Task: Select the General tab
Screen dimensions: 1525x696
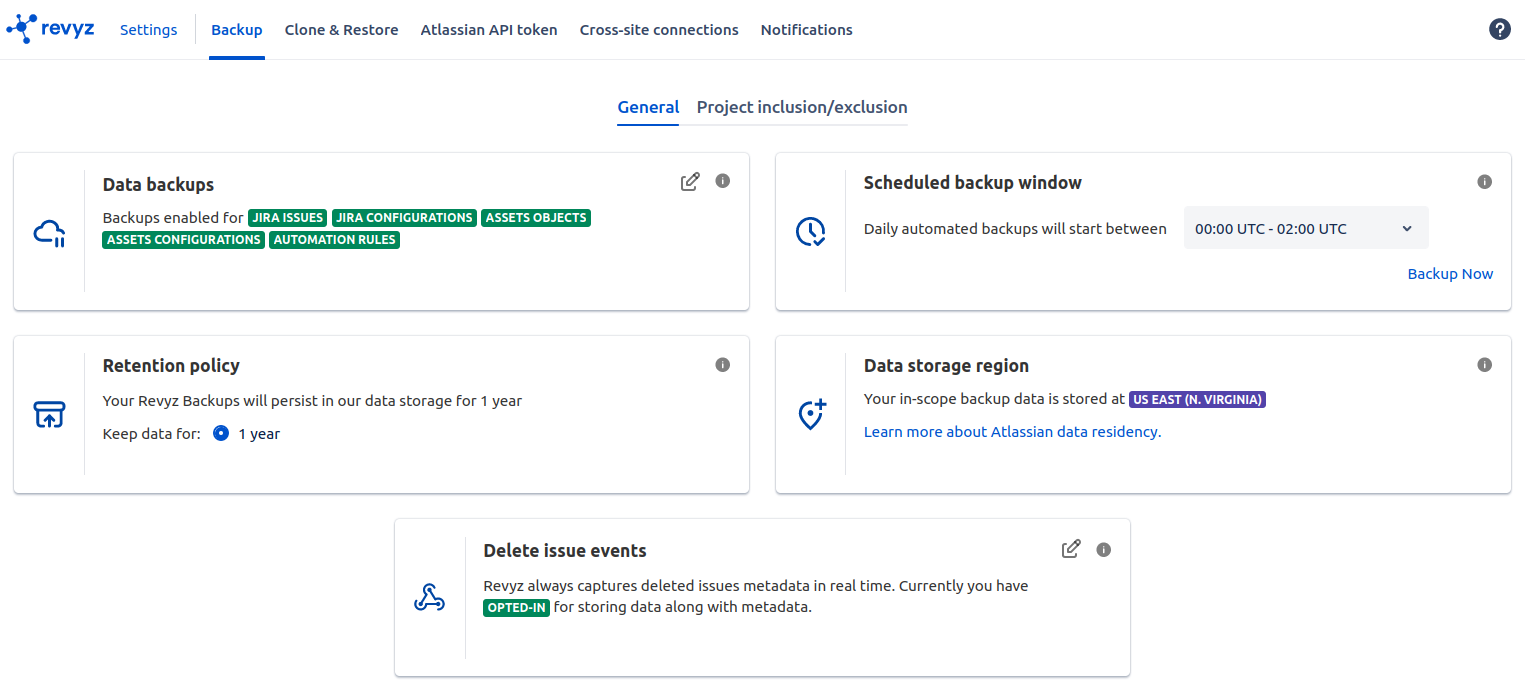Action: [x=648, y=107]
